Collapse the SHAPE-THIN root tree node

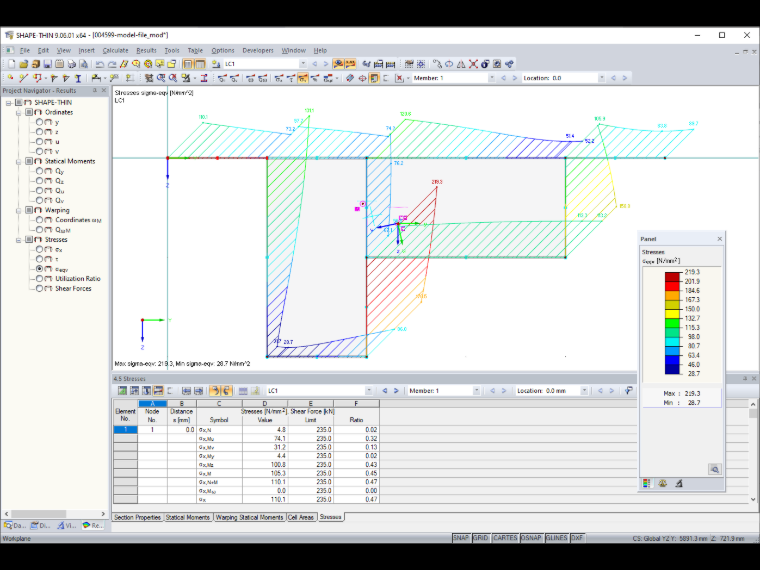tap(8, 103)
